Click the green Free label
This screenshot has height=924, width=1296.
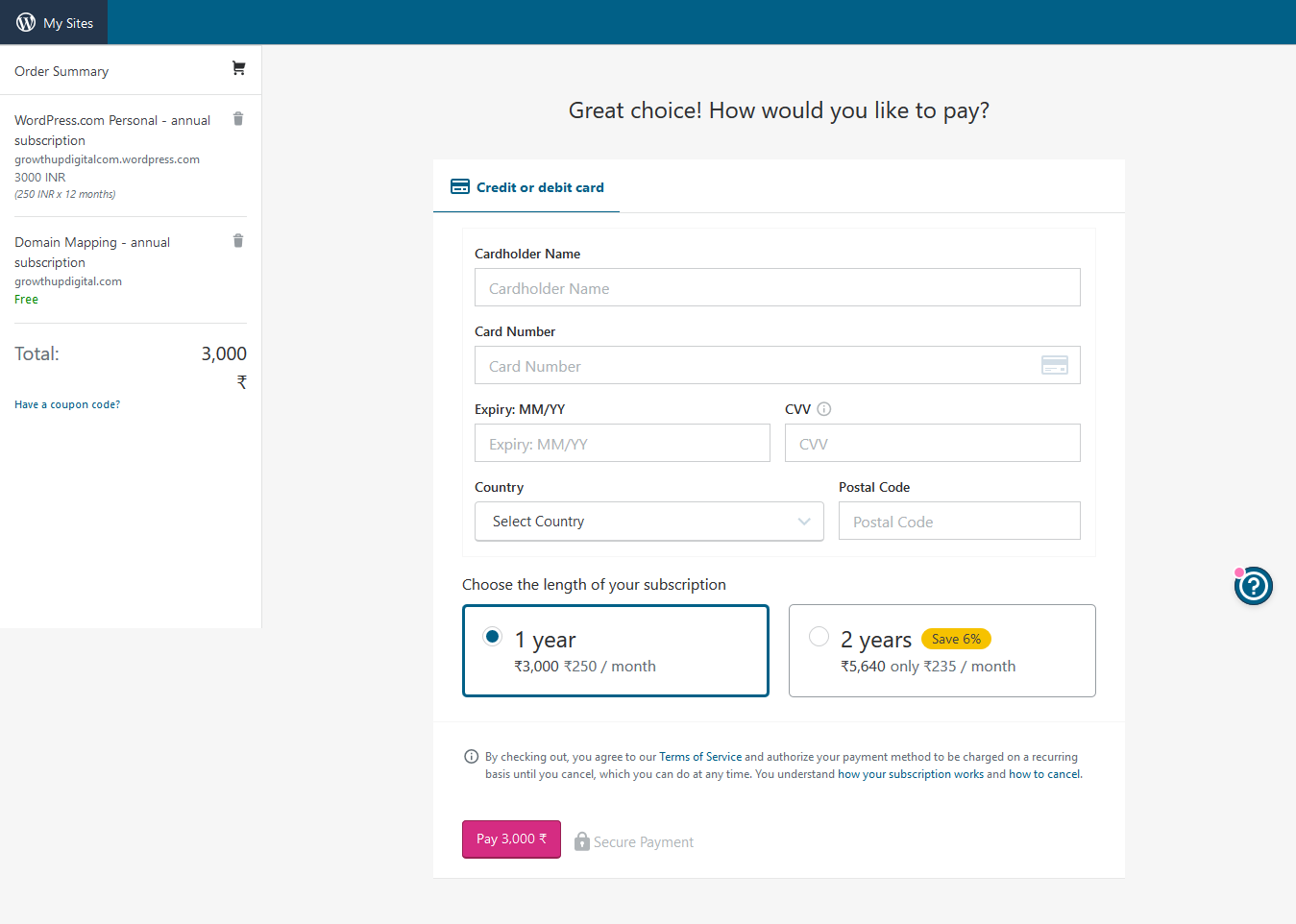(27, 300)
